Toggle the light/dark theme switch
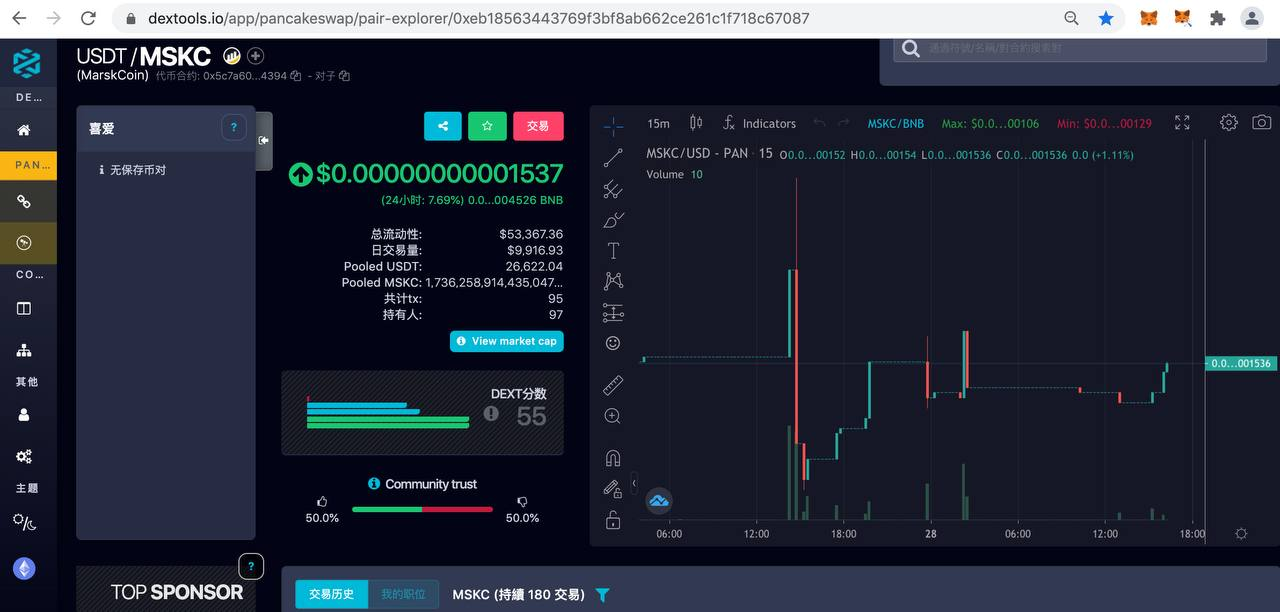This screenshot has height=612, width=1280. (24, 521)
